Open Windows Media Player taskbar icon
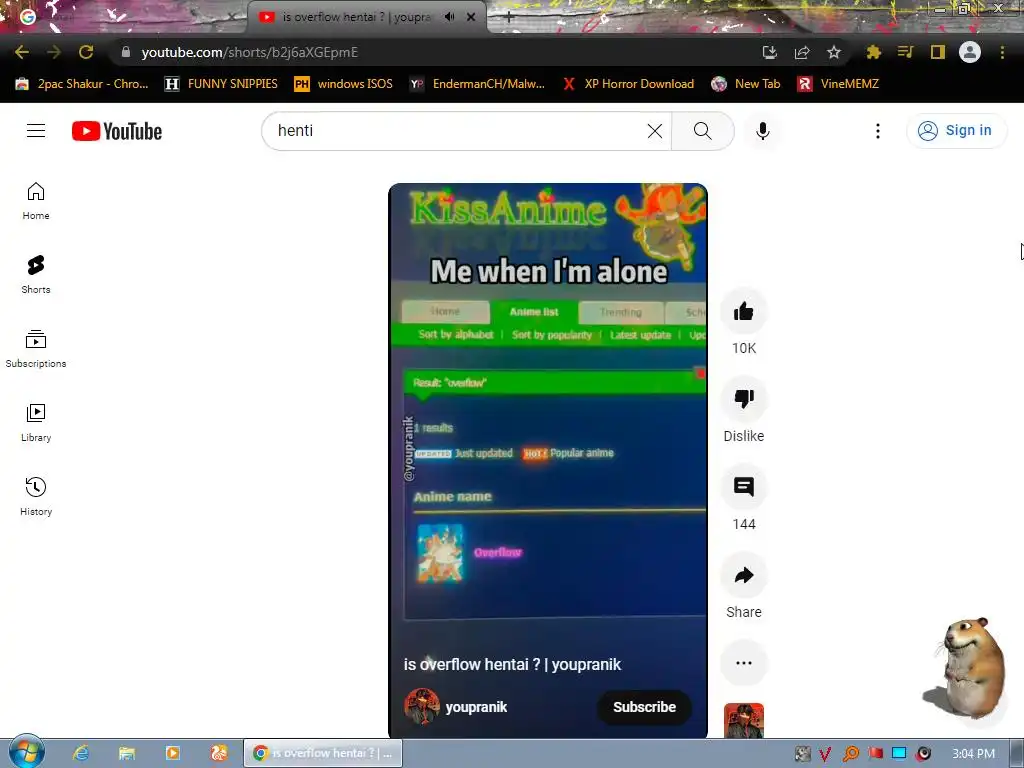The height and width of the screenshot is (768, 1024). click(173, 753)
